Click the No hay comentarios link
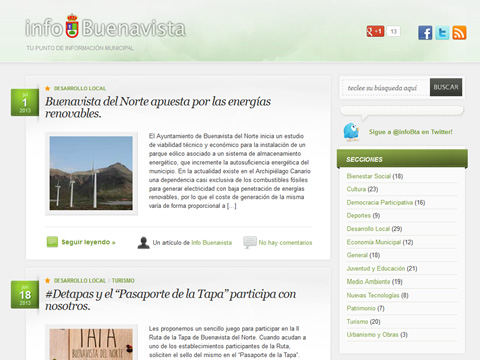Viewport: 480px width, 360px height. click(x=285, y=243)
